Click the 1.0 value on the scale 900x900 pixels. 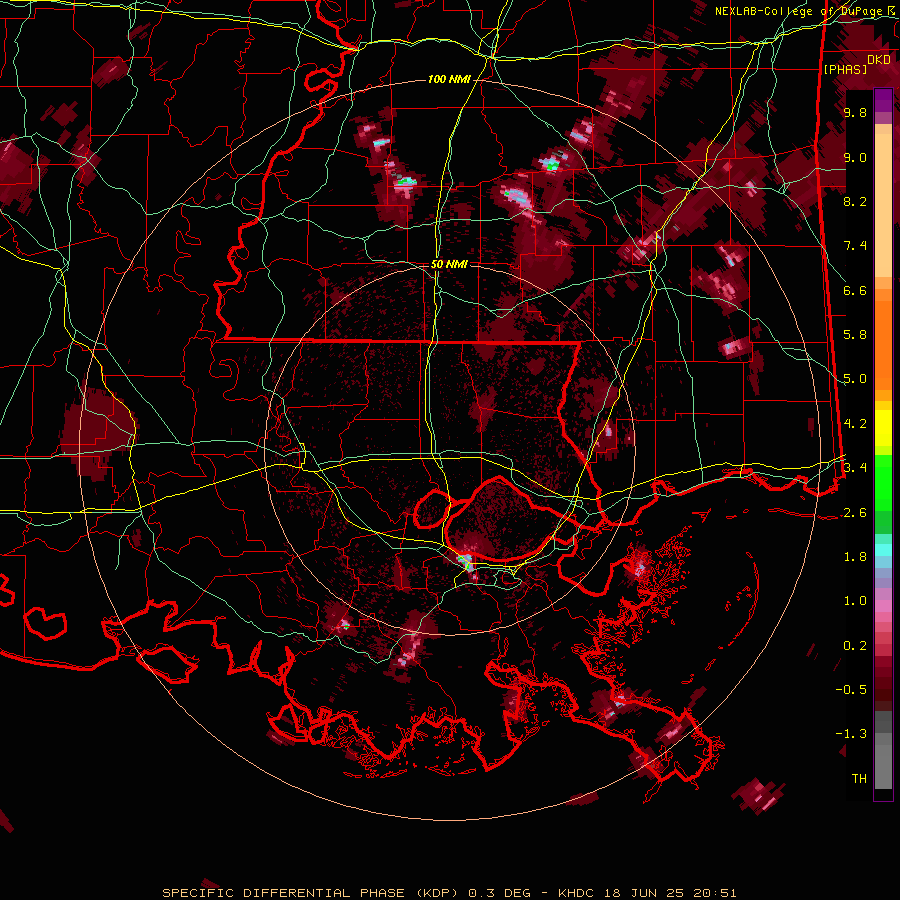855,601
